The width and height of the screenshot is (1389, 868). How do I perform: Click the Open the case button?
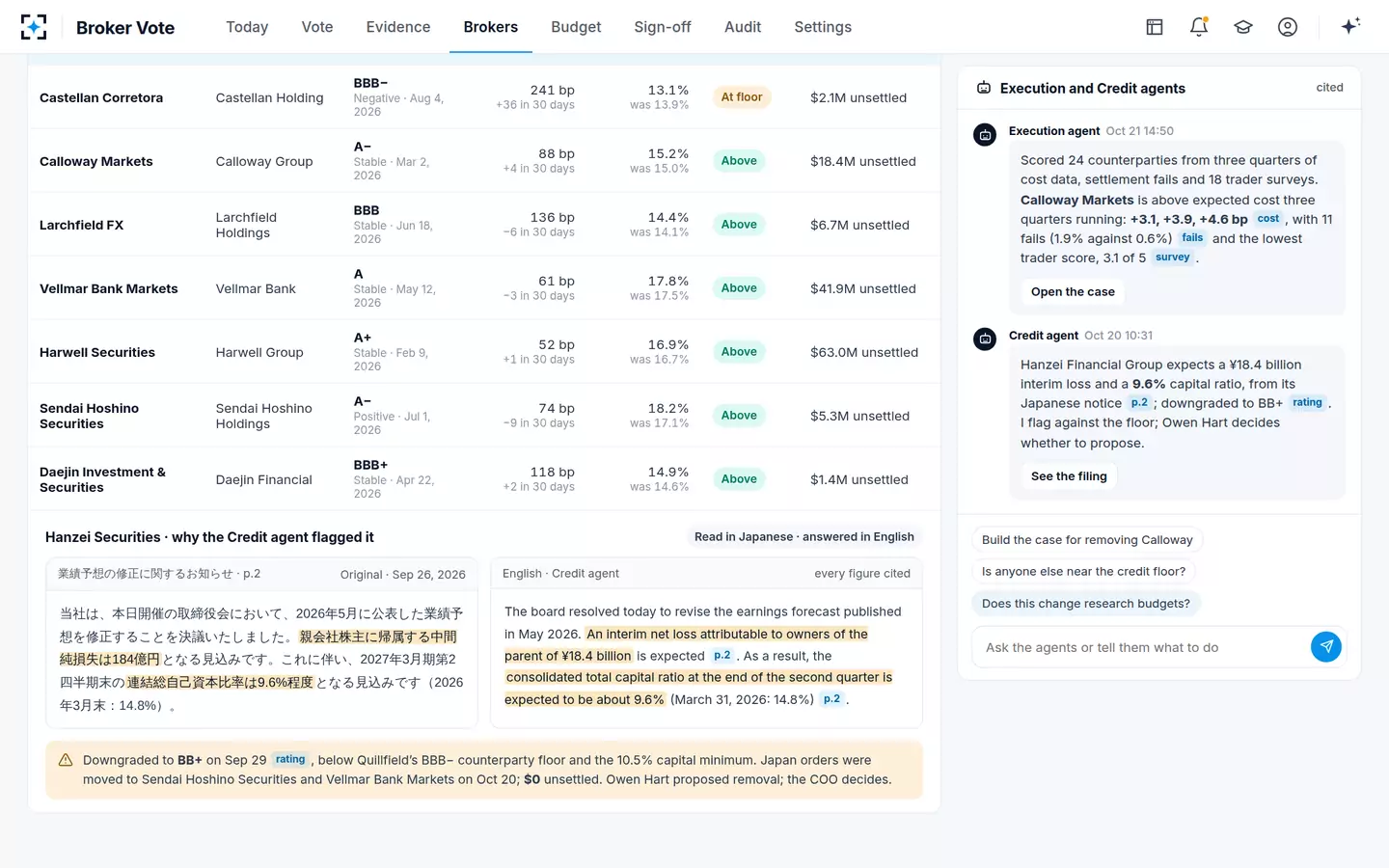1073,291
